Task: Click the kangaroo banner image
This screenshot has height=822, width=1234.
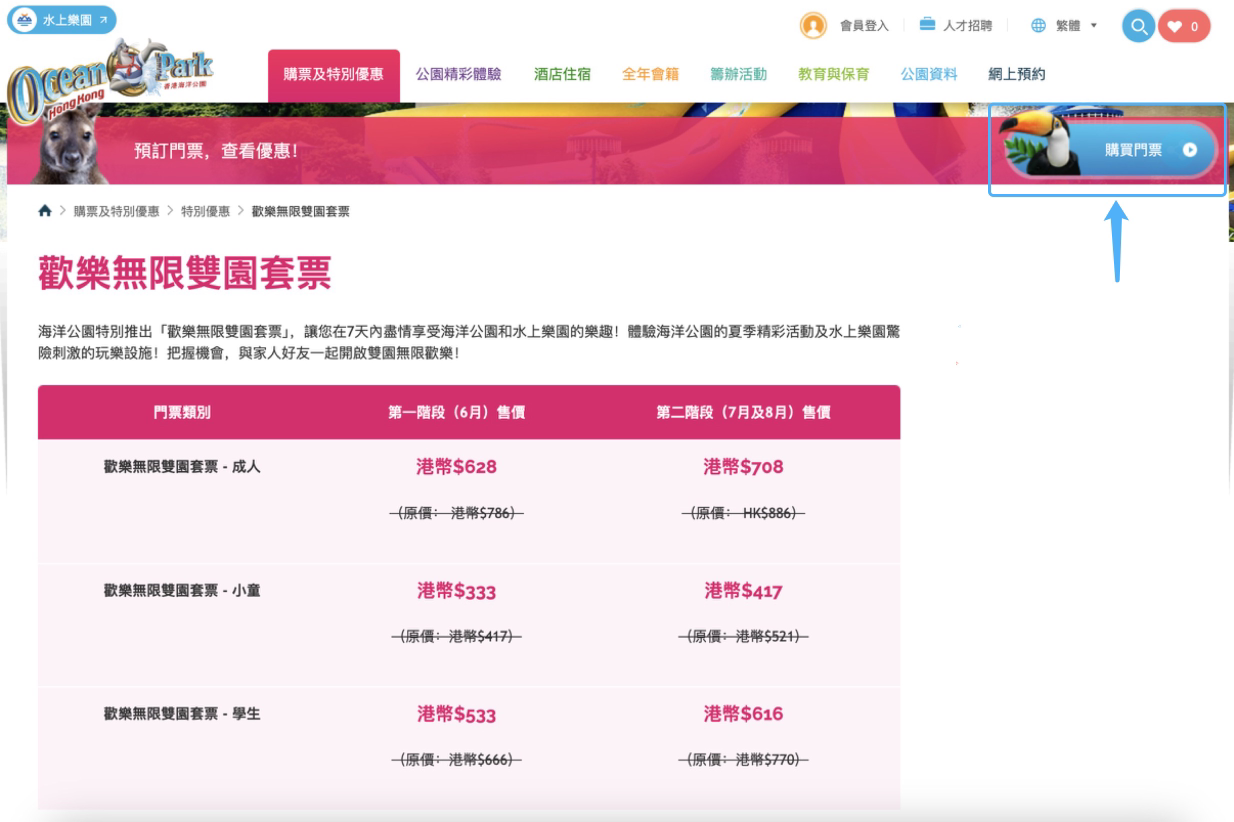Action: 72,143
